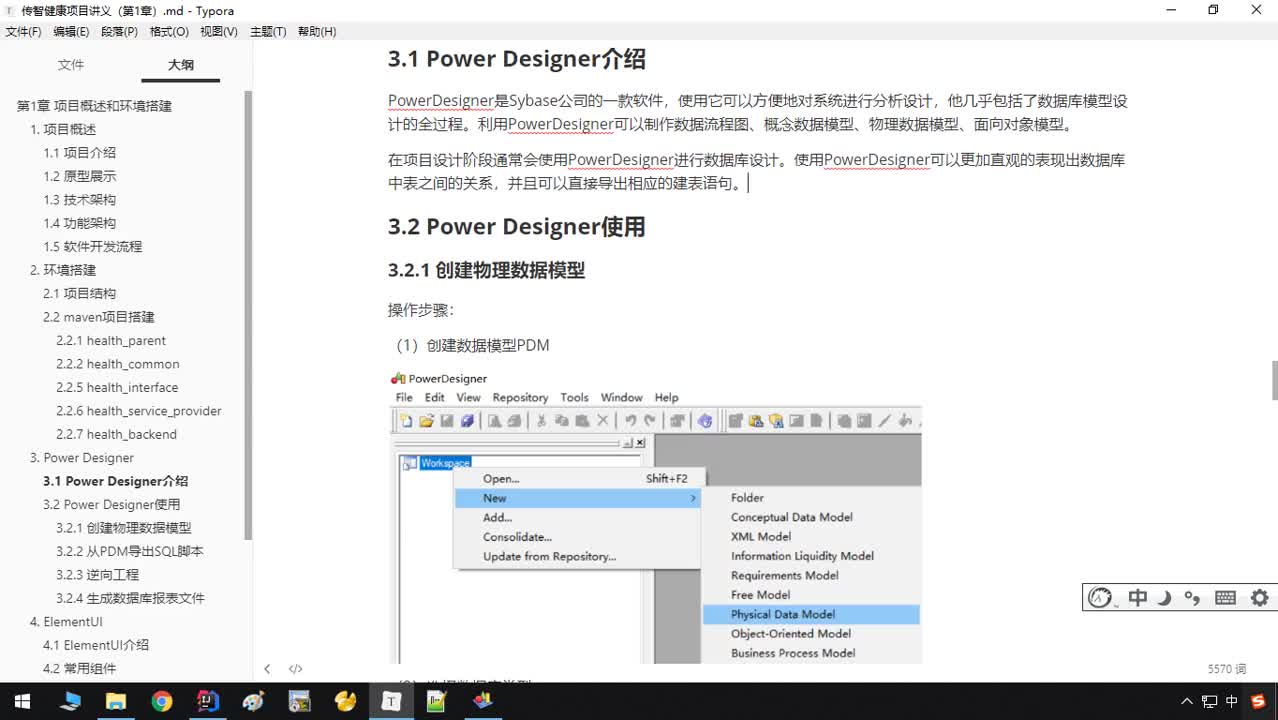Image resolution: width=1278 pixels, height=720 pixels.
Task: Click the Sogou S icon in system tray
Action: [1258, 701]
